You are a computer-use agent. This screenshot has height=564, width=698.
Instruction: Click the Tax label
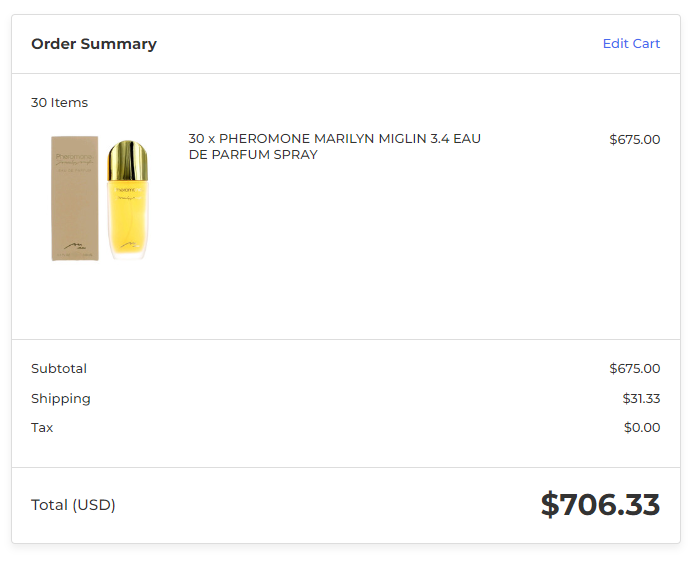point(42,428)
